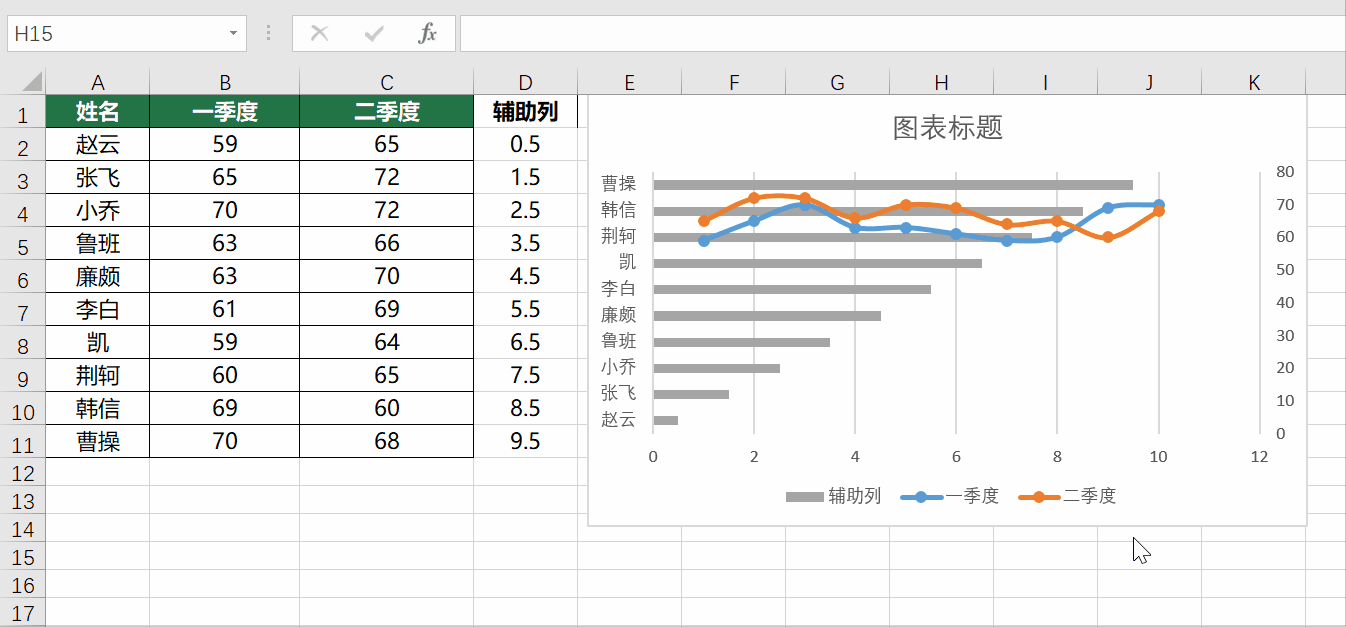Viewport: 1346px width, 627px height.
Task: Select column B header
Action: [x=225, y=83]
